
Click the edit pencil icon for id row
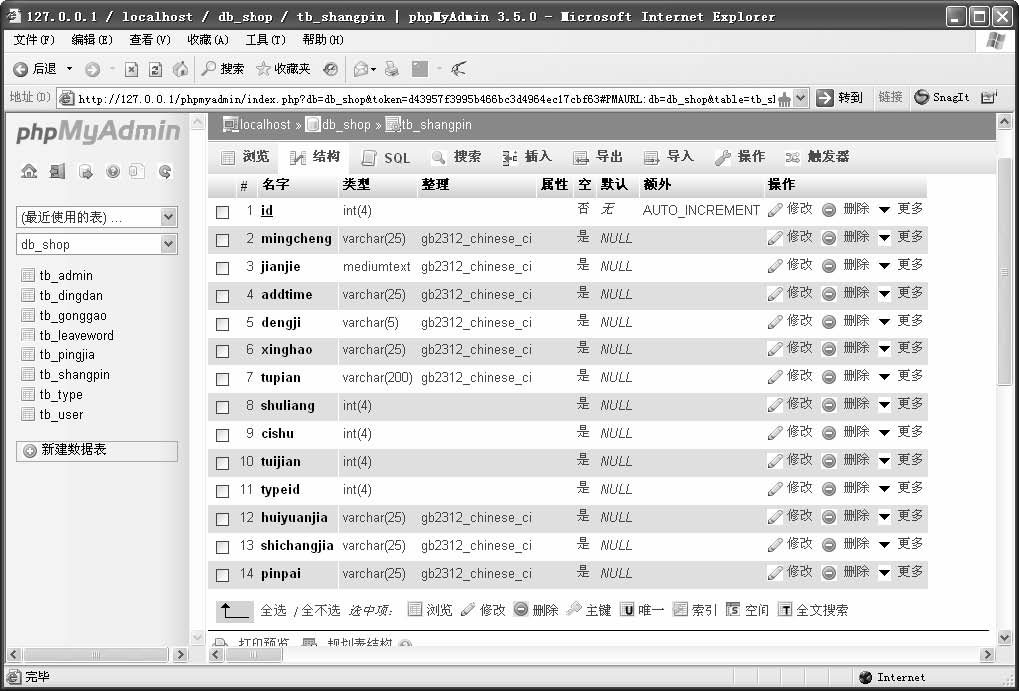pyautogui.click(x=775, y=210)
